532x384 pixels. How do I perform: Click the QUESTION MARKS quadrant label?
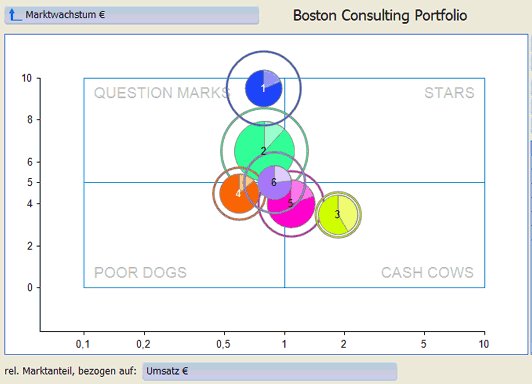click(x=162, y=93)
